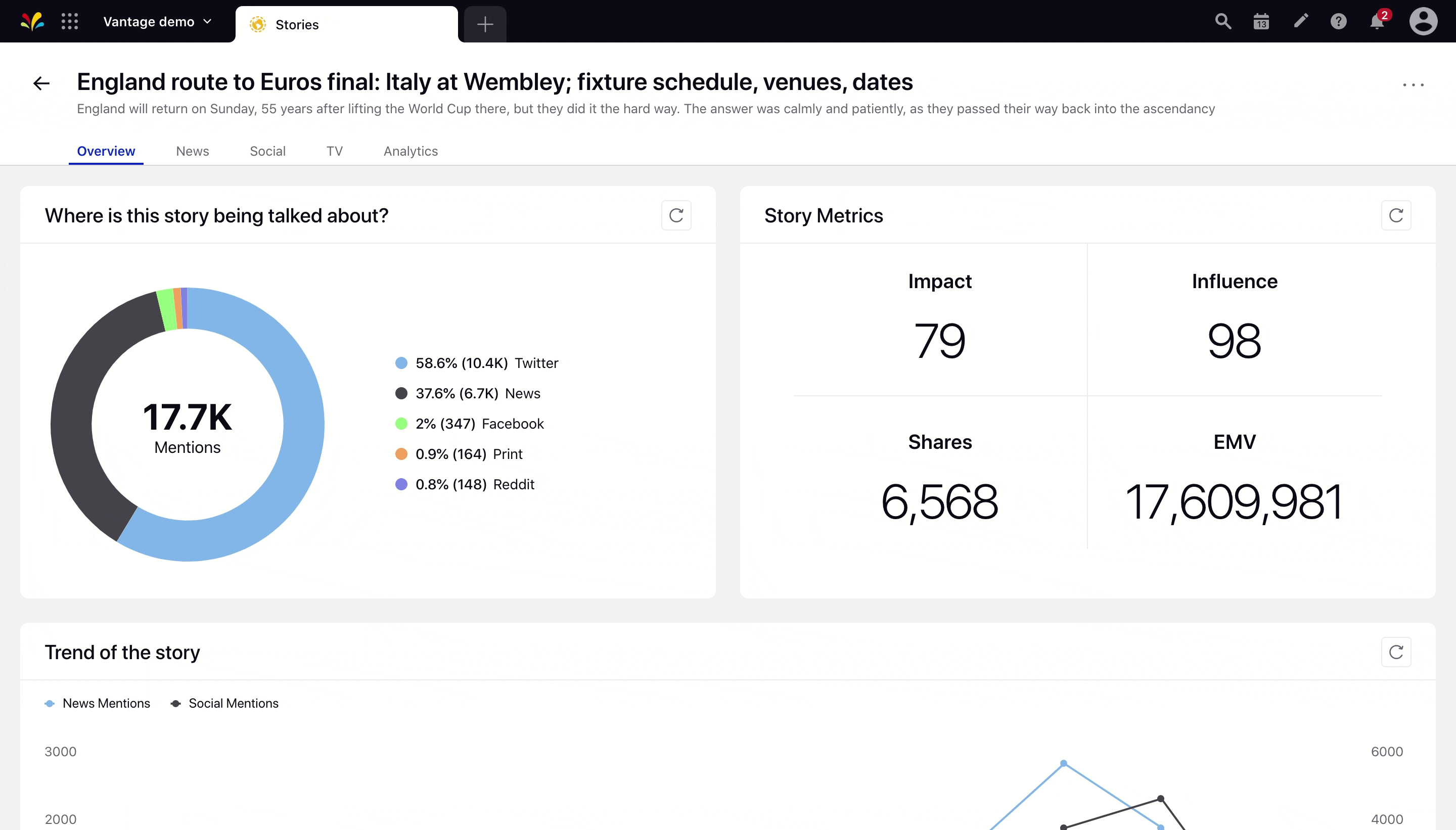Viewport: 1456px width, 830px height.
Task: Toggle the News Mentions trend line
Action: point(95,703)
